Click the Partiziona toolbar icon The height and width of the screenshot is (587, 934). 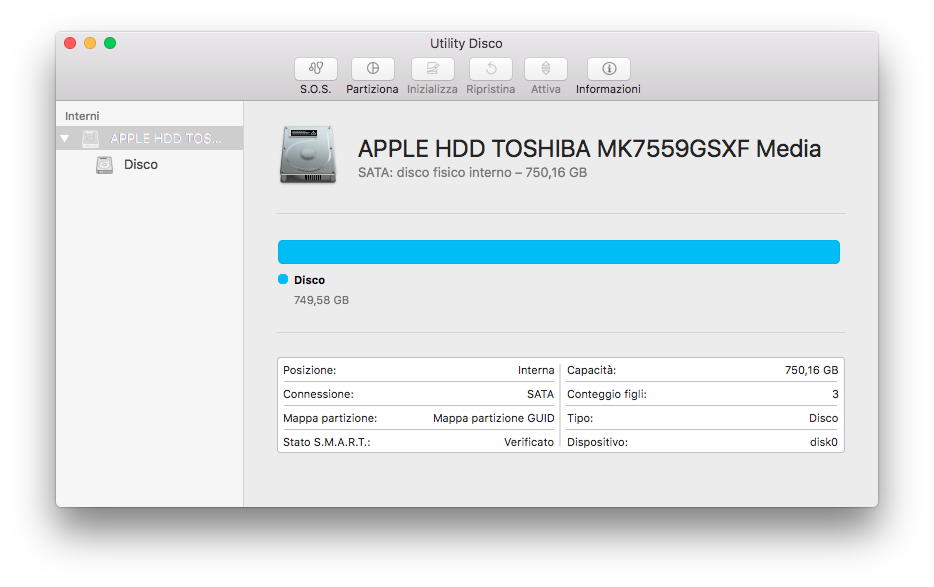point(372,69)
